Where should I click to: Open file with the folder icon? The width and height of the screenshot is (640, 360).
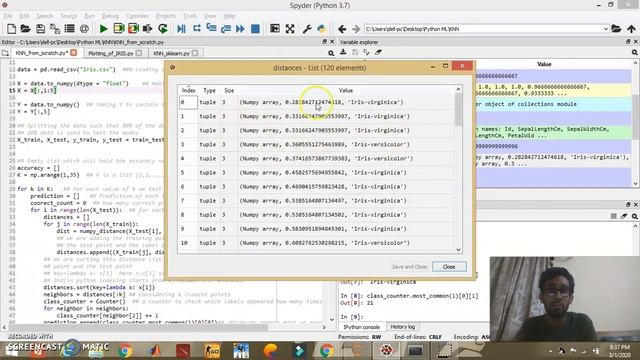click(26, 29)
